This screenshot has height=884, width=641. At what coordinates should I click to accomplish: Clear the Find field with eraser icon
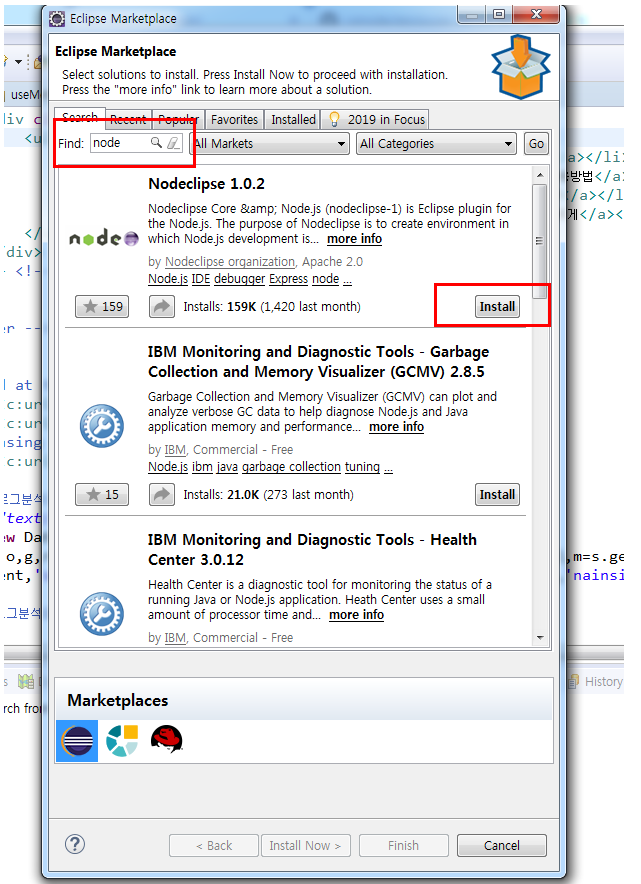[x=173, y=143]
